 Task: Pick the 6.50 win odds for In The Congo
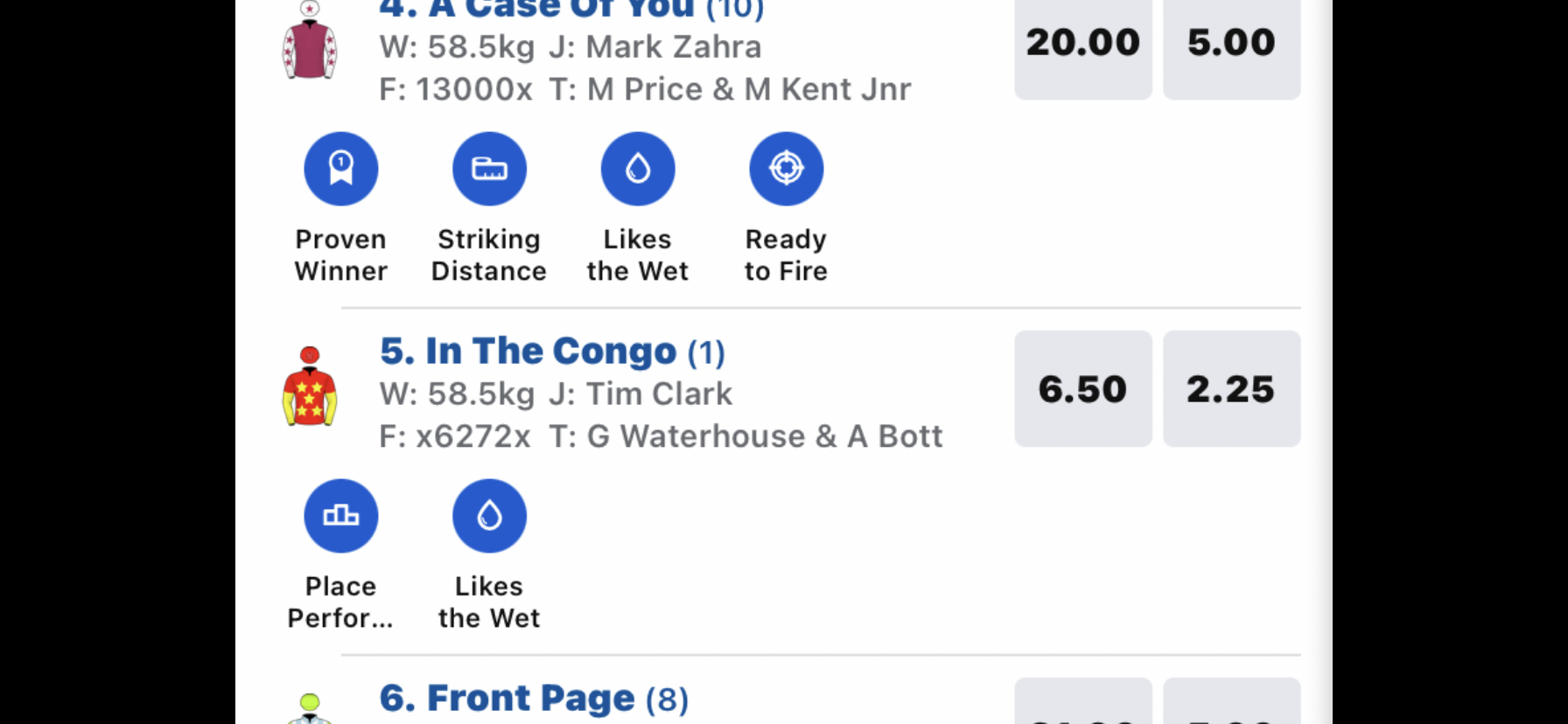(x=1082, y=389)
